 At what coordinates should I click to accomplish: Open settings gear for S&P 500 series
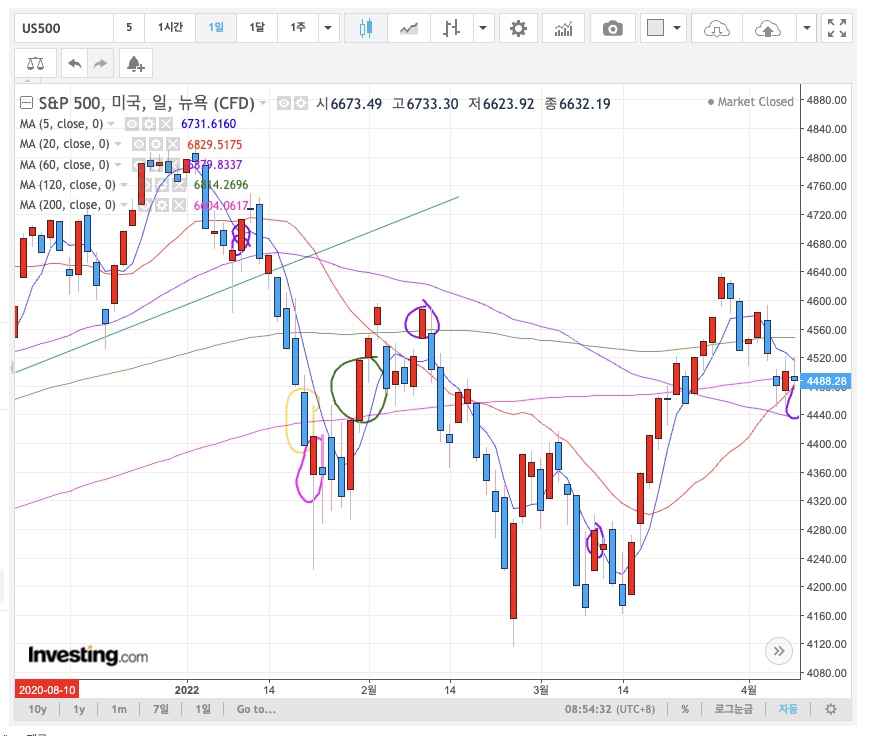301,103
